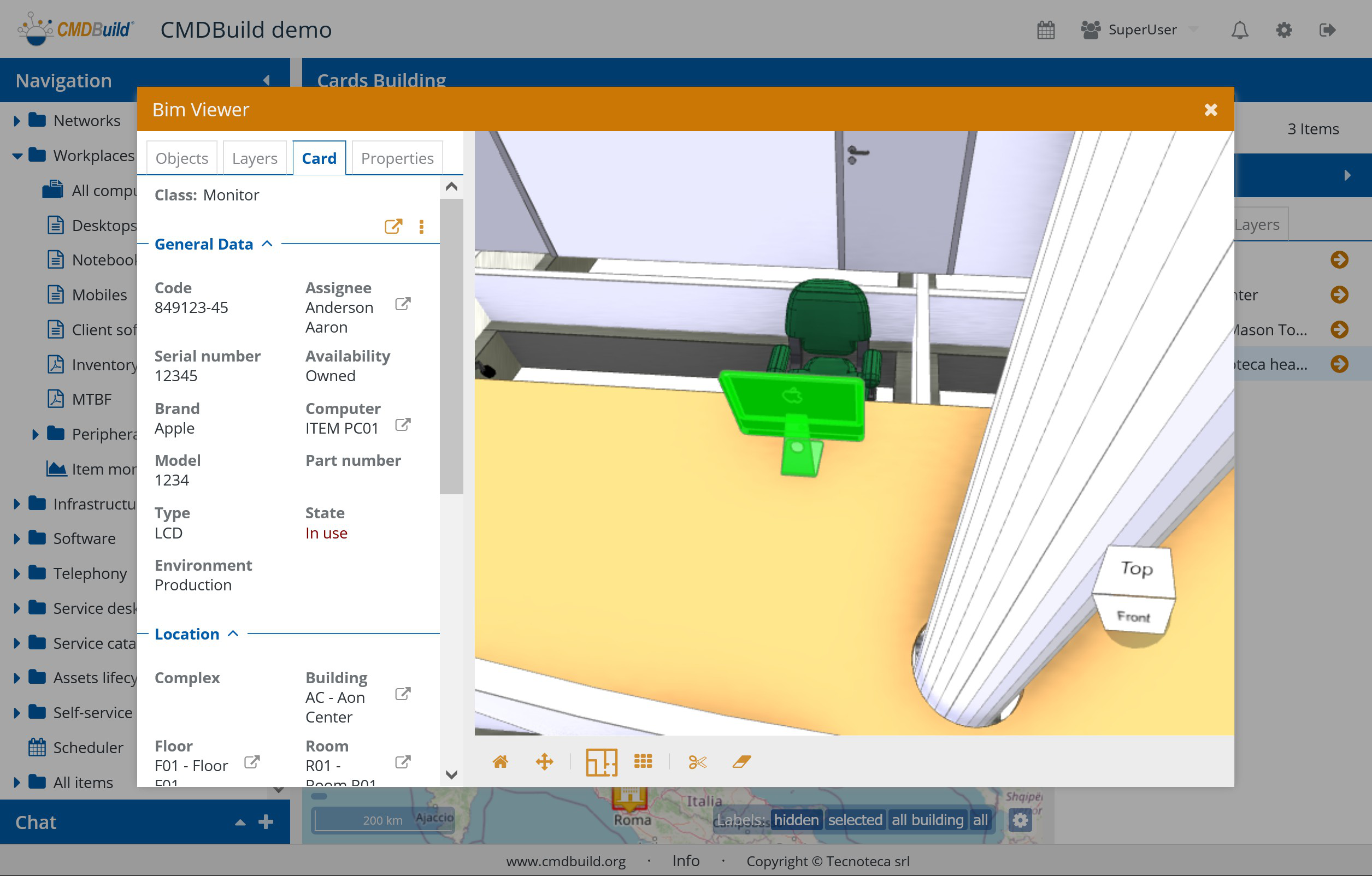The height and width of the screenshot is (876, 1372).
Task: Click the home view icon in viewer toolbar
Action: point(500,761)
